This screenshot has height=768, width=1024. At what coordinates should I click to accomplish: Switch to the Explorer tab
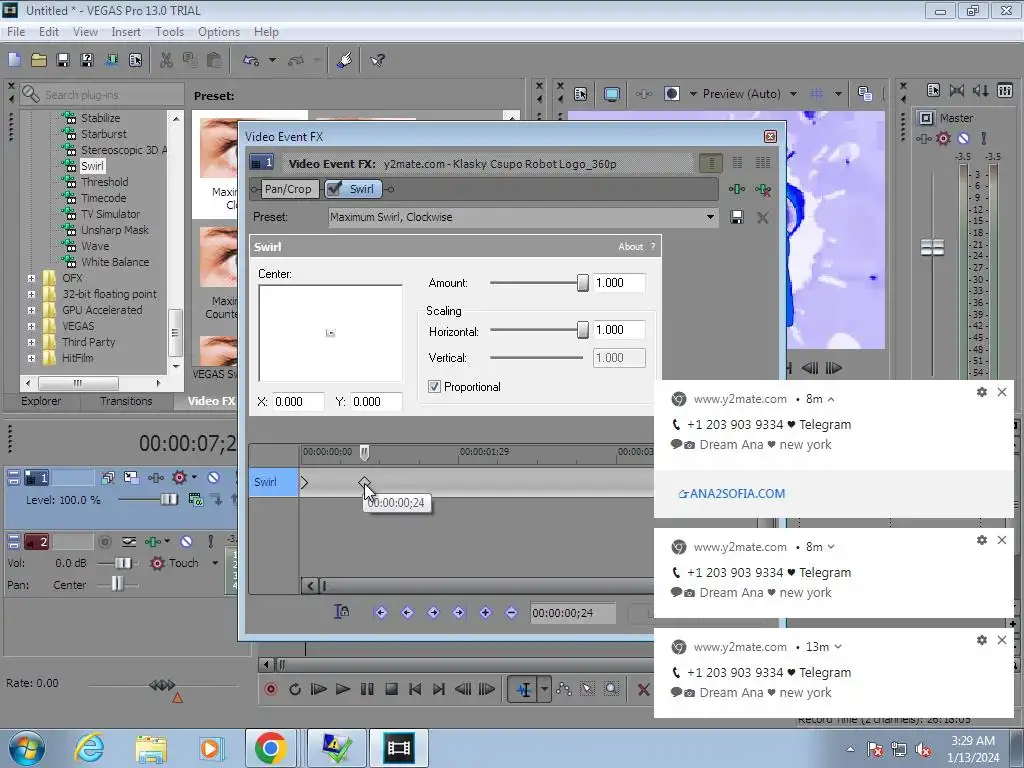pos(41,401)
